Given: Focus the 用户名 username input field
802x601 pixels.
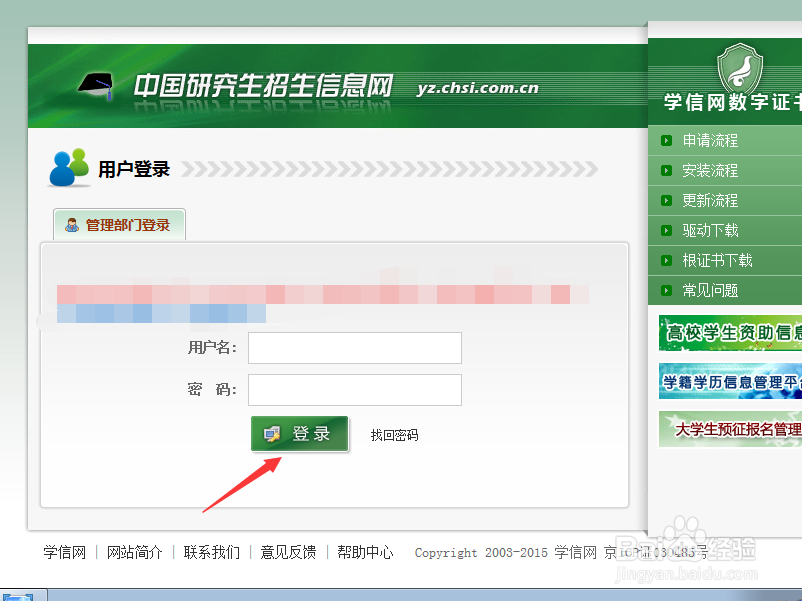Looking at the screenshot, I should tap(355, 348).
